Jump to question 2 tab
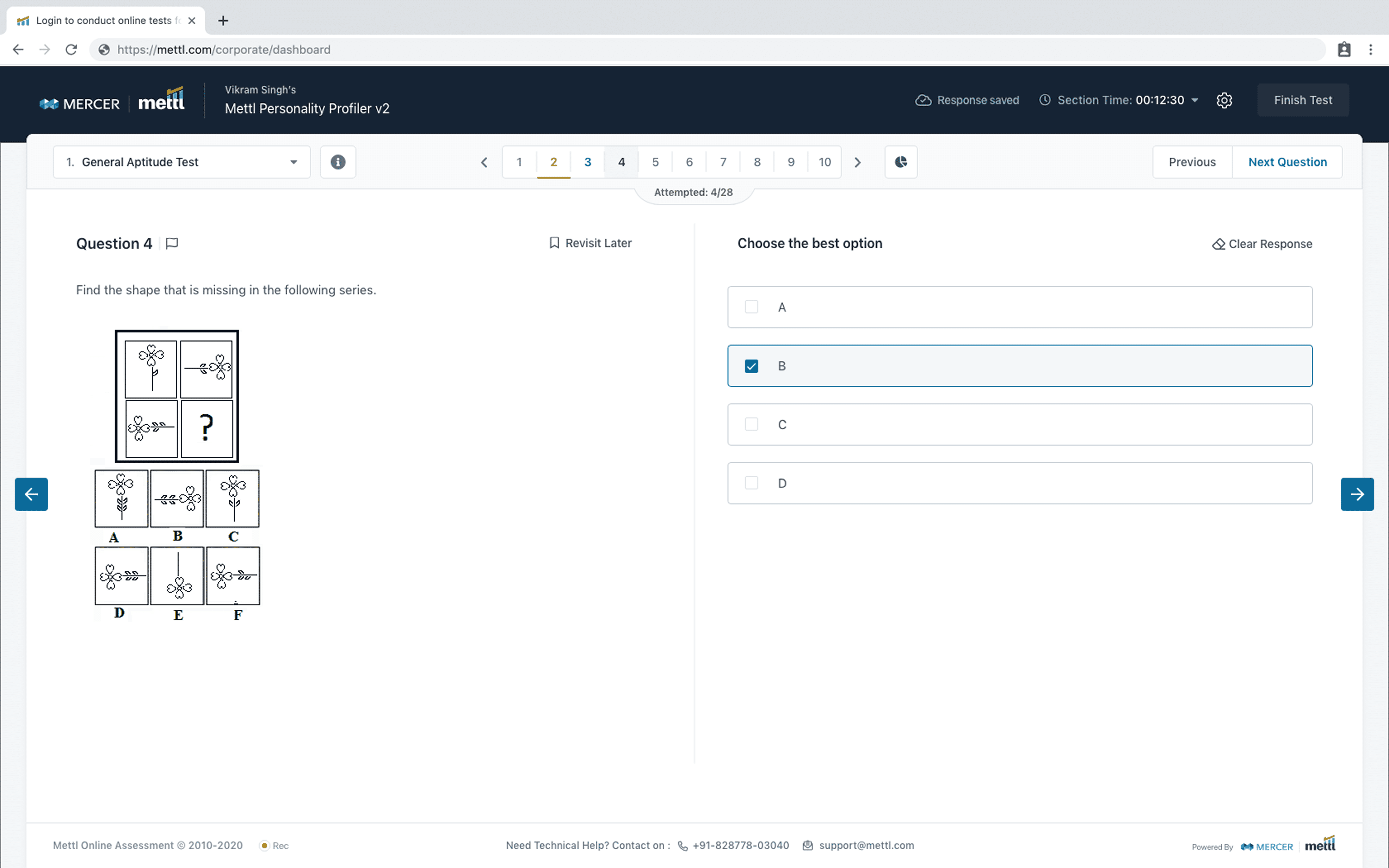Screen dimensions: 1389x868 (553, 162)
